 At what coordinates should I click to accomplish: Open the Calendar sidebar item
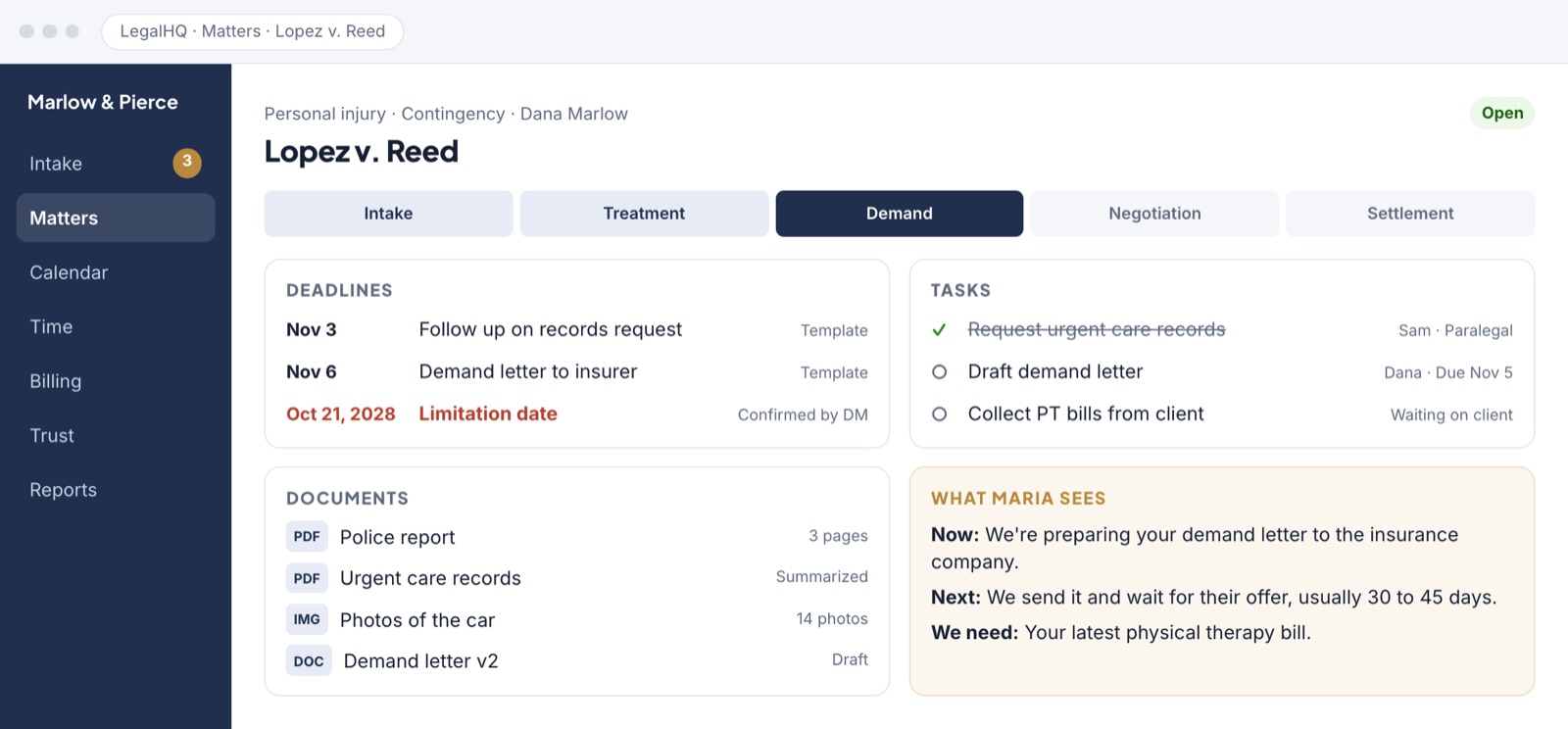116,272
